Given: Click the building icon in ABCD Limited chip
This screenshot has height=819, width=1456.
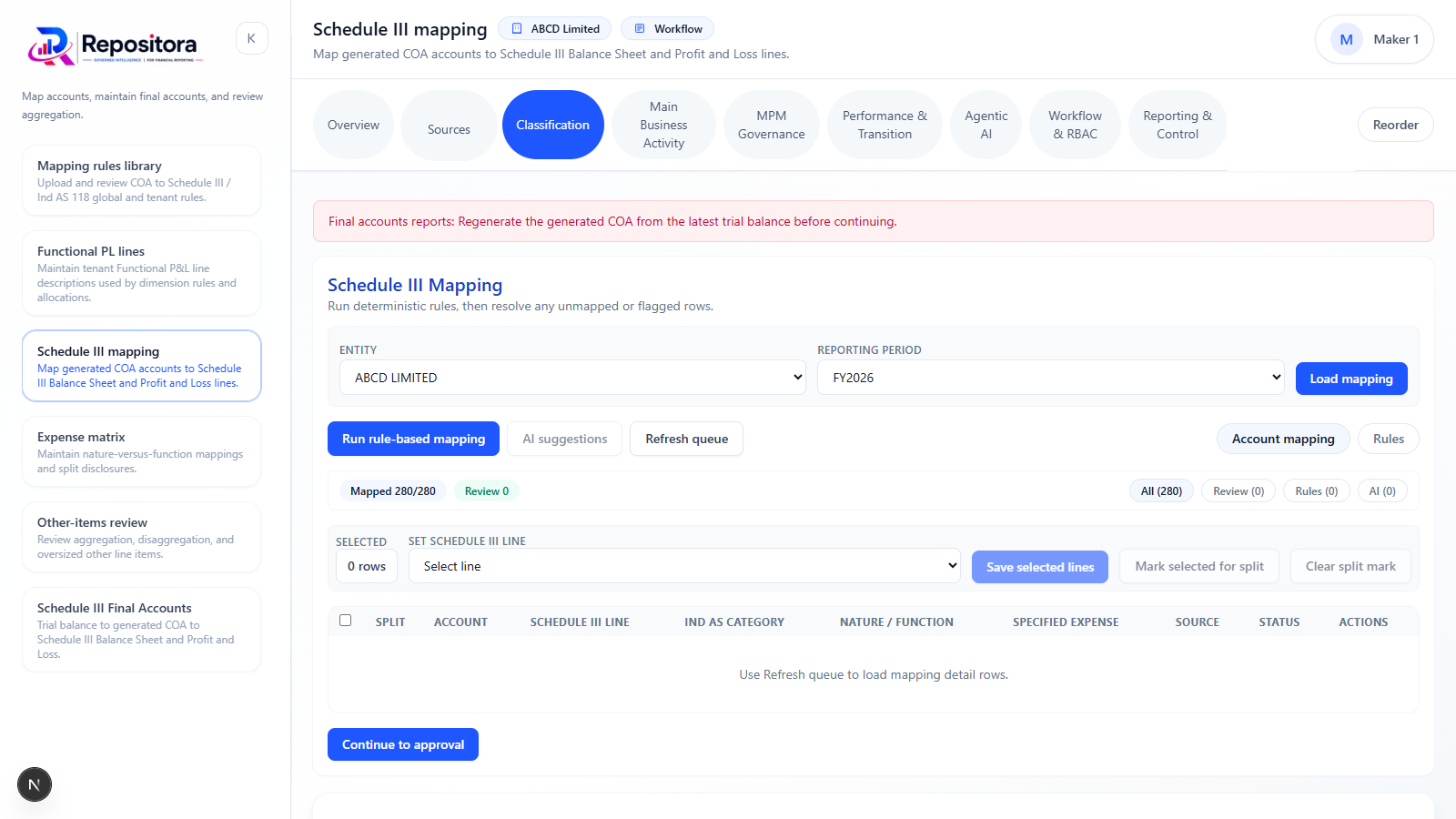Looking at the screenshot, I should [517, 29].
